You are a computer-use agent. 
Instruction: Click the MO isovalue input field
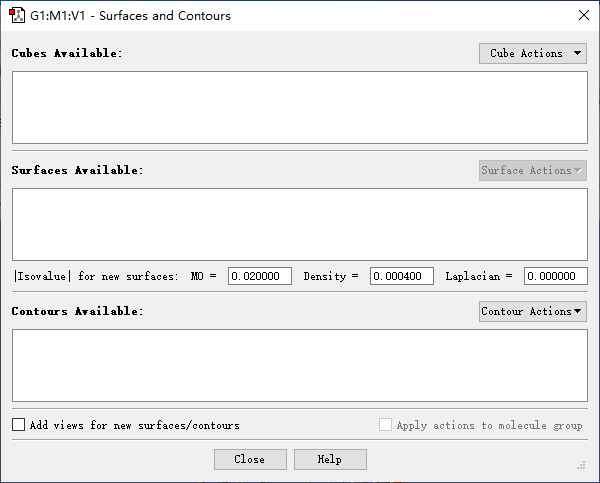click(x=260, y=276)
